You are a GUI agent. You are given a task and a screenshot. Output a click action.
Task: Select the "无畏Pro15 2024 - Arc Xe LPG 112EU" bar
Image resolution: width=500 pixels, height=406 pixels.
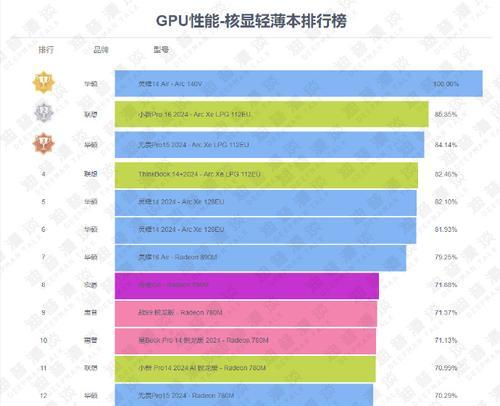269,145
